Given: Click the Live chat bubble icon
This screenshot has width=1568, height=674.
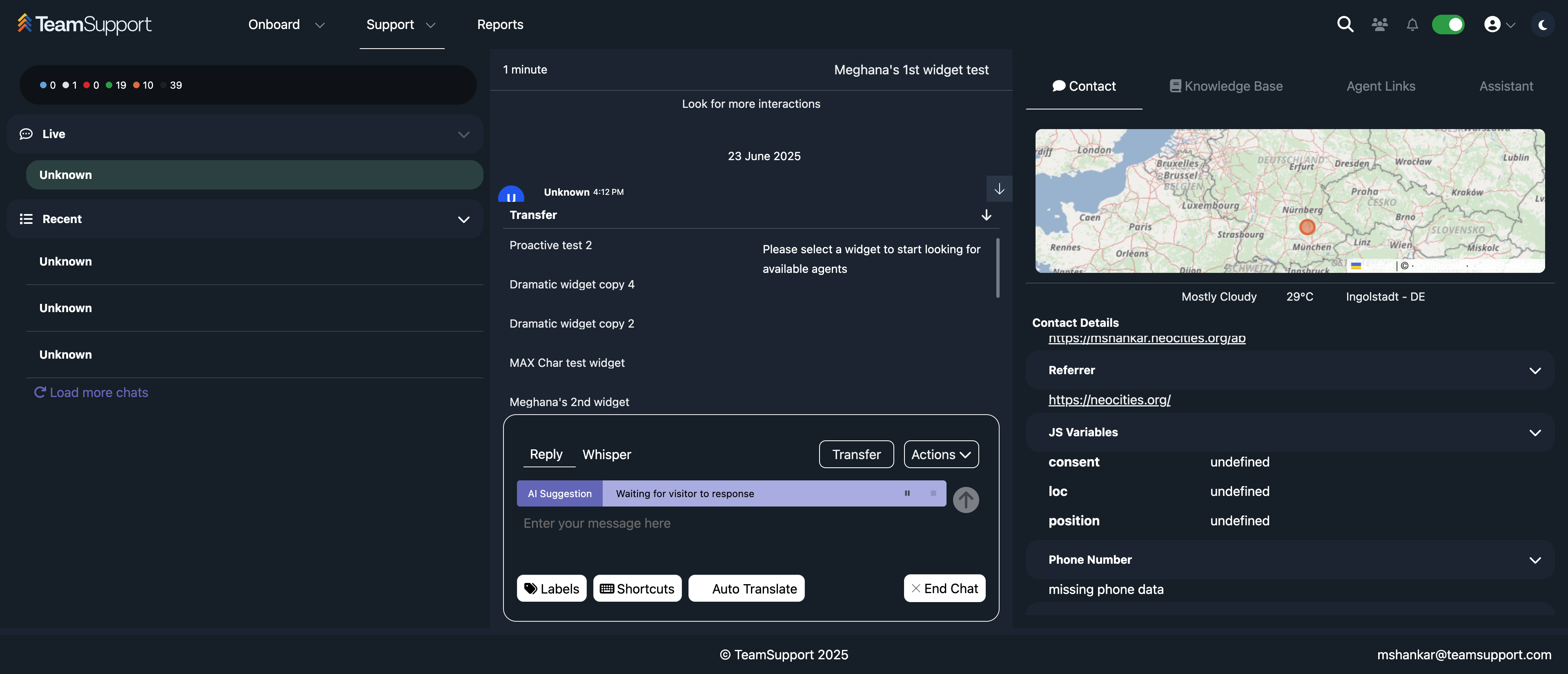Looking at the screenshot, I should tap(26, 134).
